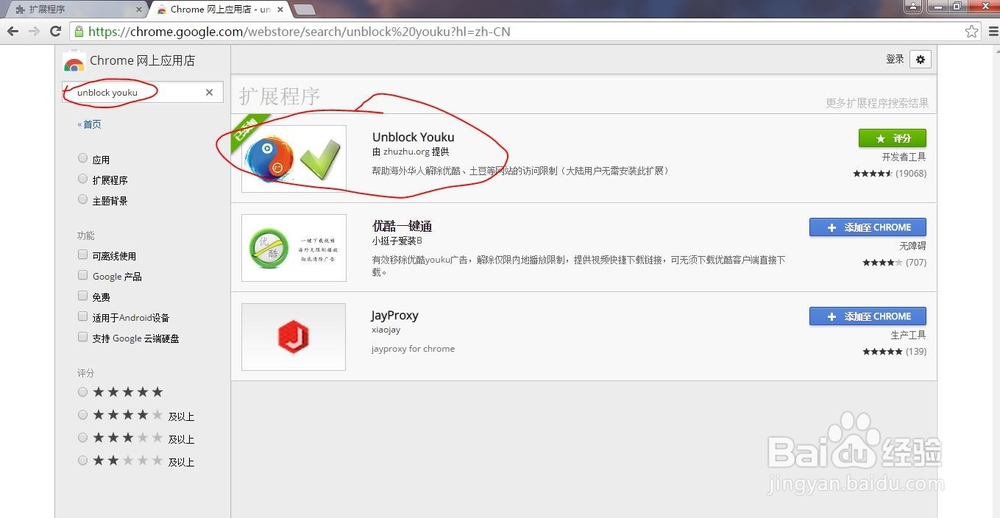Viewport: 1000px width, 518px height.
Task: Filter by four stars 及以上 rating
Action: tap(82, 415)
